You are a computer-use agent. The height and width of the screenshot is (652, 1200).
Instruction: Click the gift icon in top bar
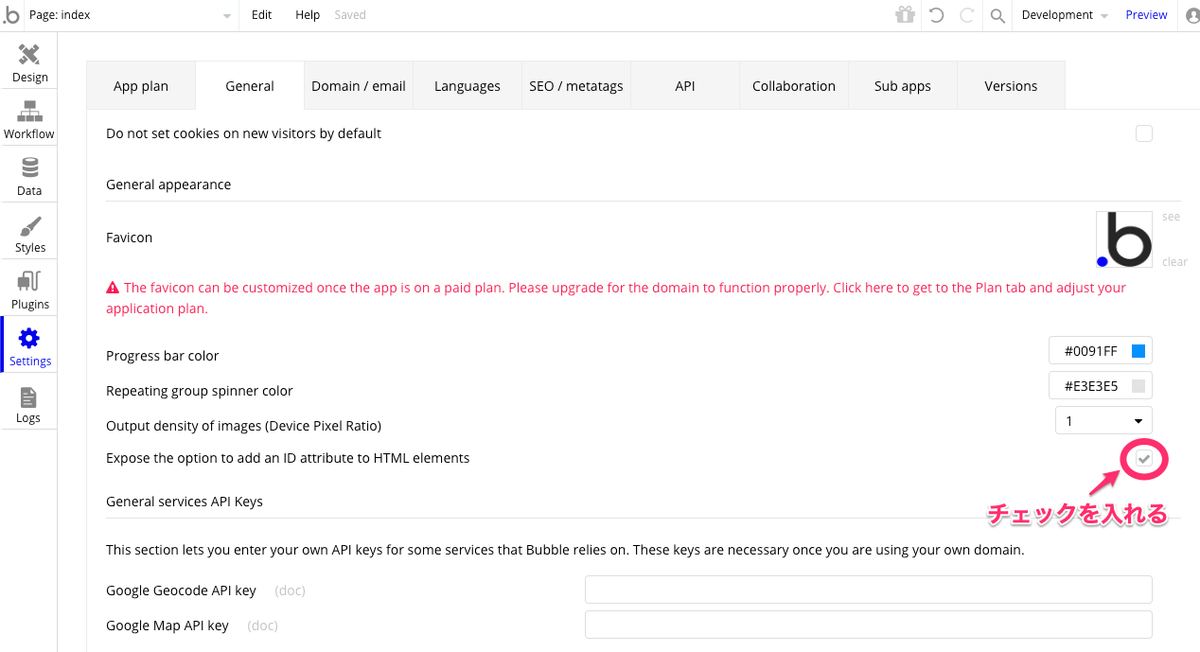click(905, 15)
